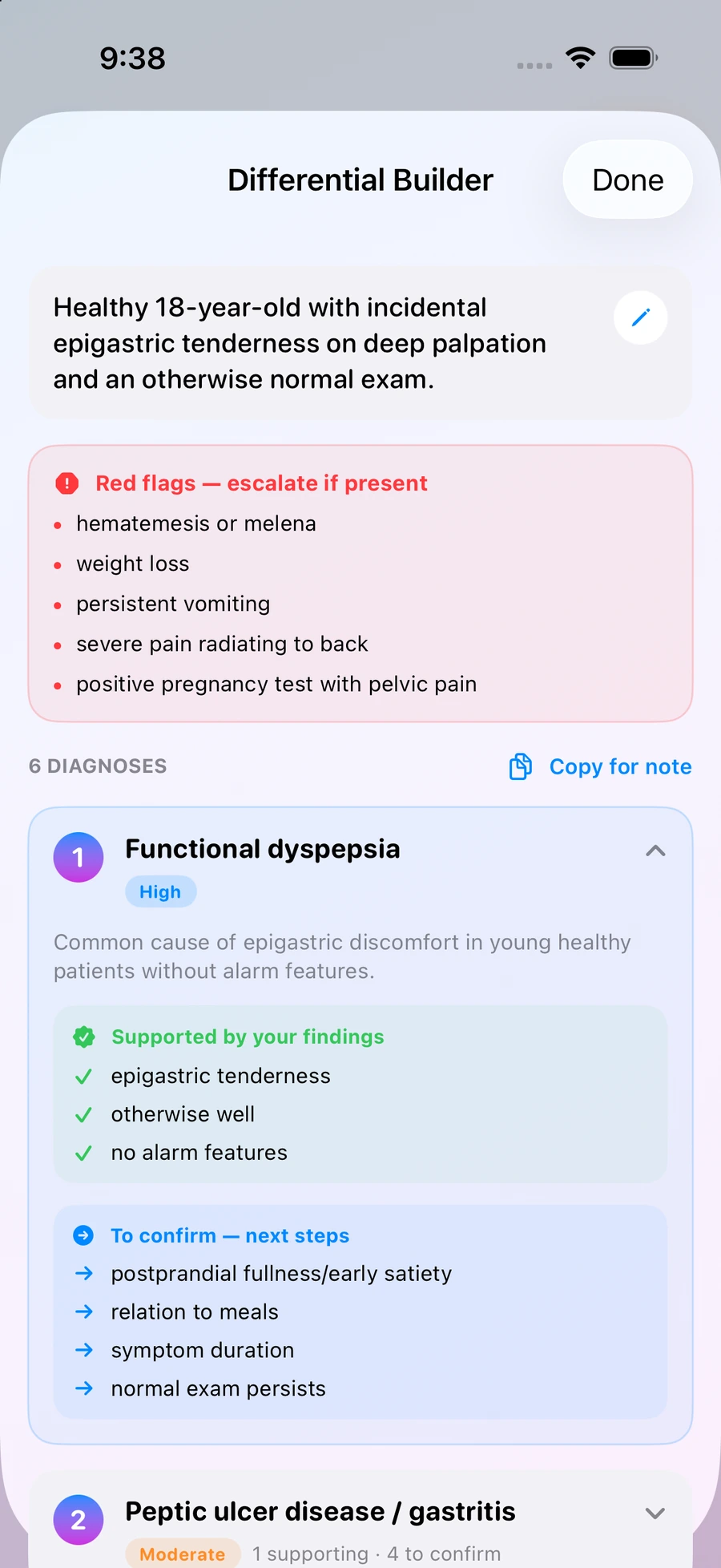Click the green verified badge for supported findings

pyautogui.click(x=84, y=1037)
